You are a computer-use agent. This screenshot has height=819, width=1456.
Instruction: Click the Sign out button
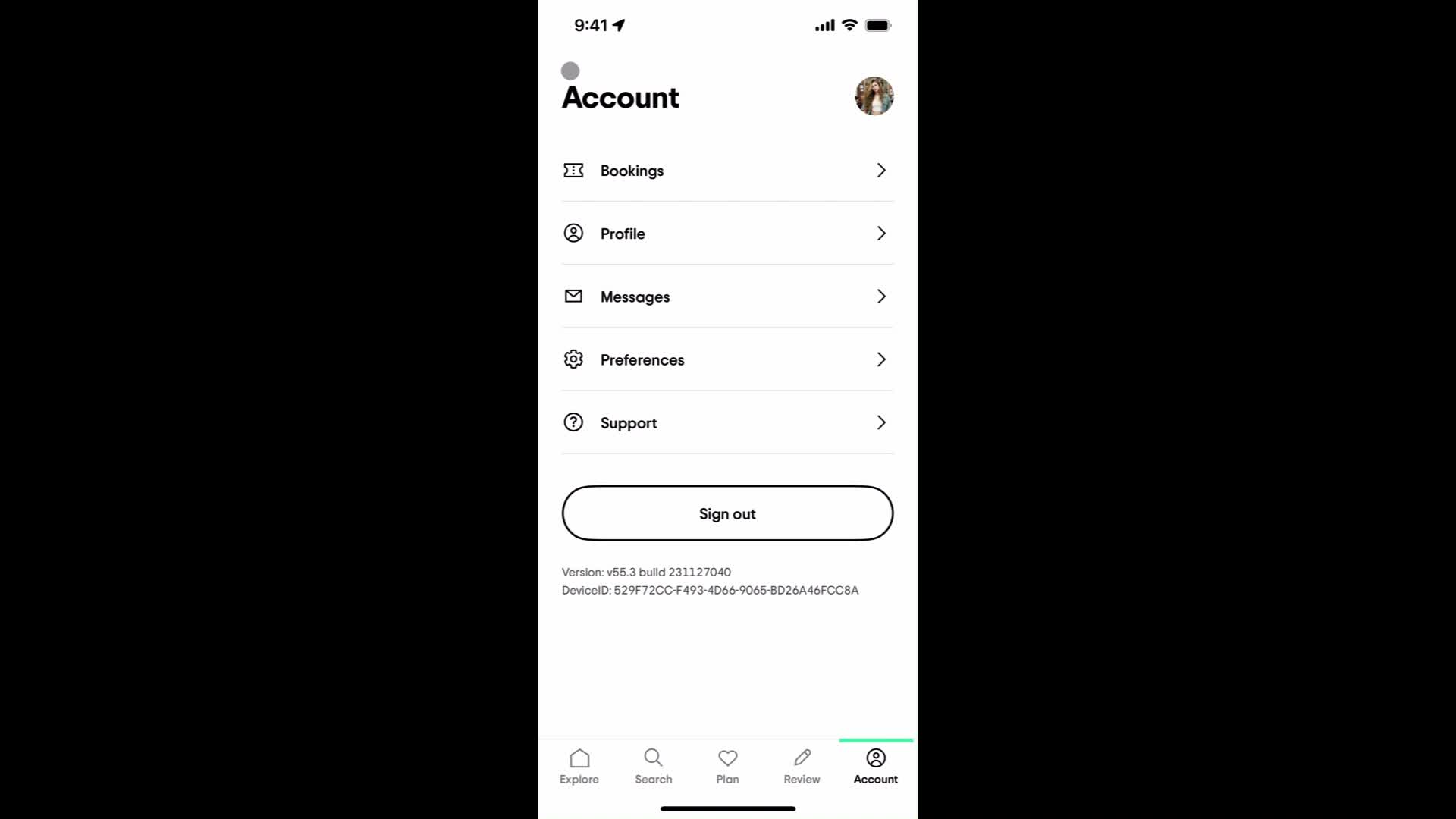click(x=728, y=513)
